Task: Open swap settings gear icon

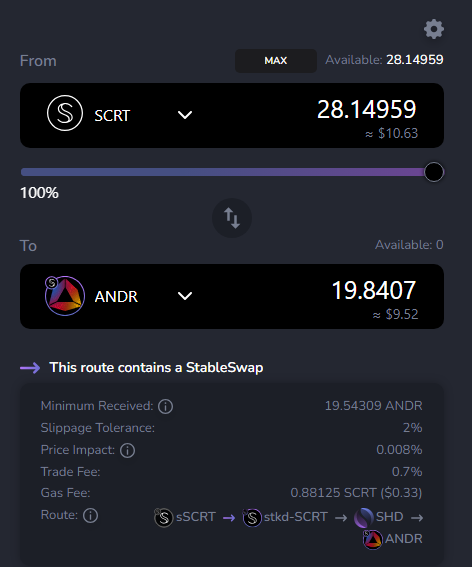Action: tap(434, 29)
